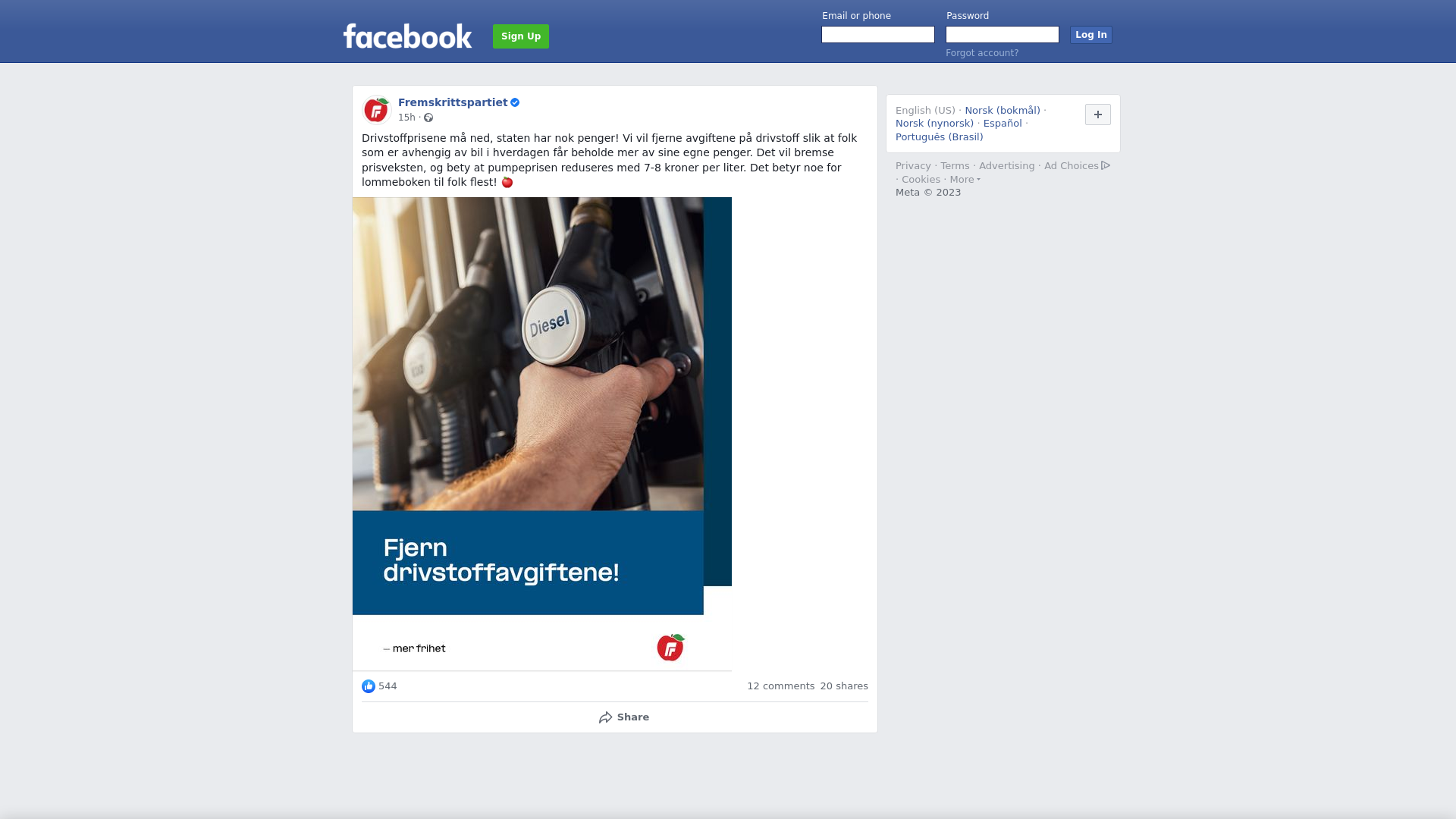The width and height of the screenshot is (1456, 819).
Task: Click the public globe privacy icon
Action: pos(428,118)
